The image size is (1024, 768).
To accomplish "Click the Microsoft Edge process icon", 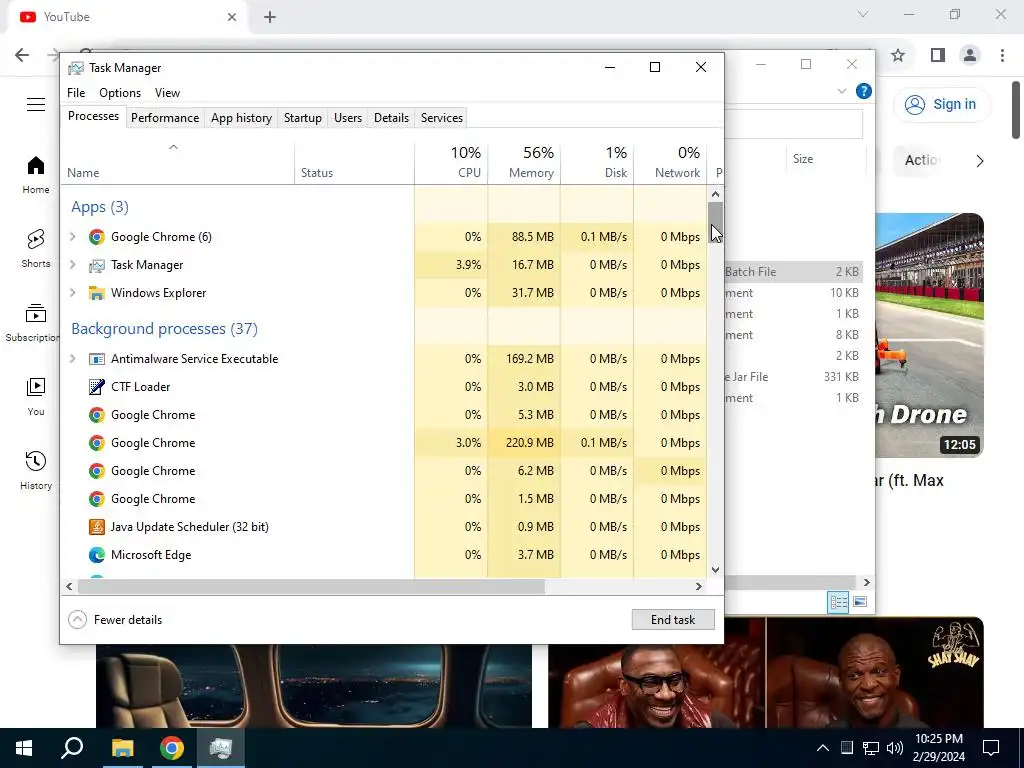I will (x=97, y=555).
